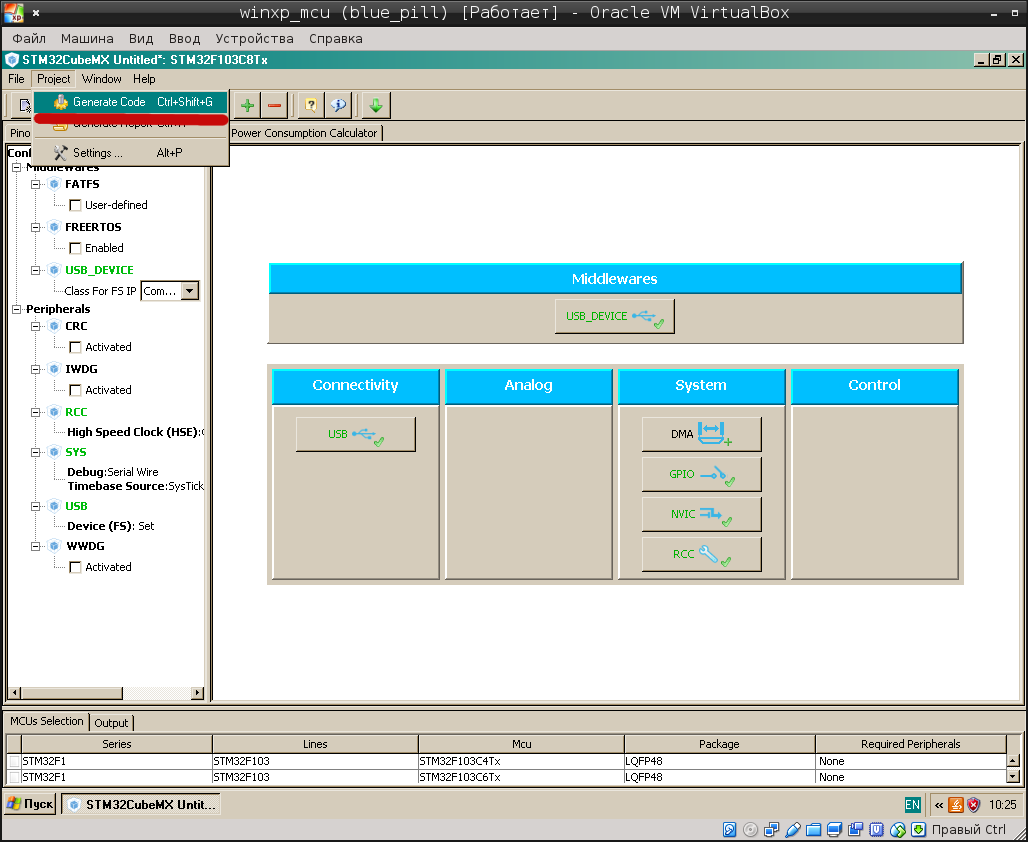This screenshot has width=1028, height=842.
Task: Click the EN language indicator
Action: coord(912,805)
